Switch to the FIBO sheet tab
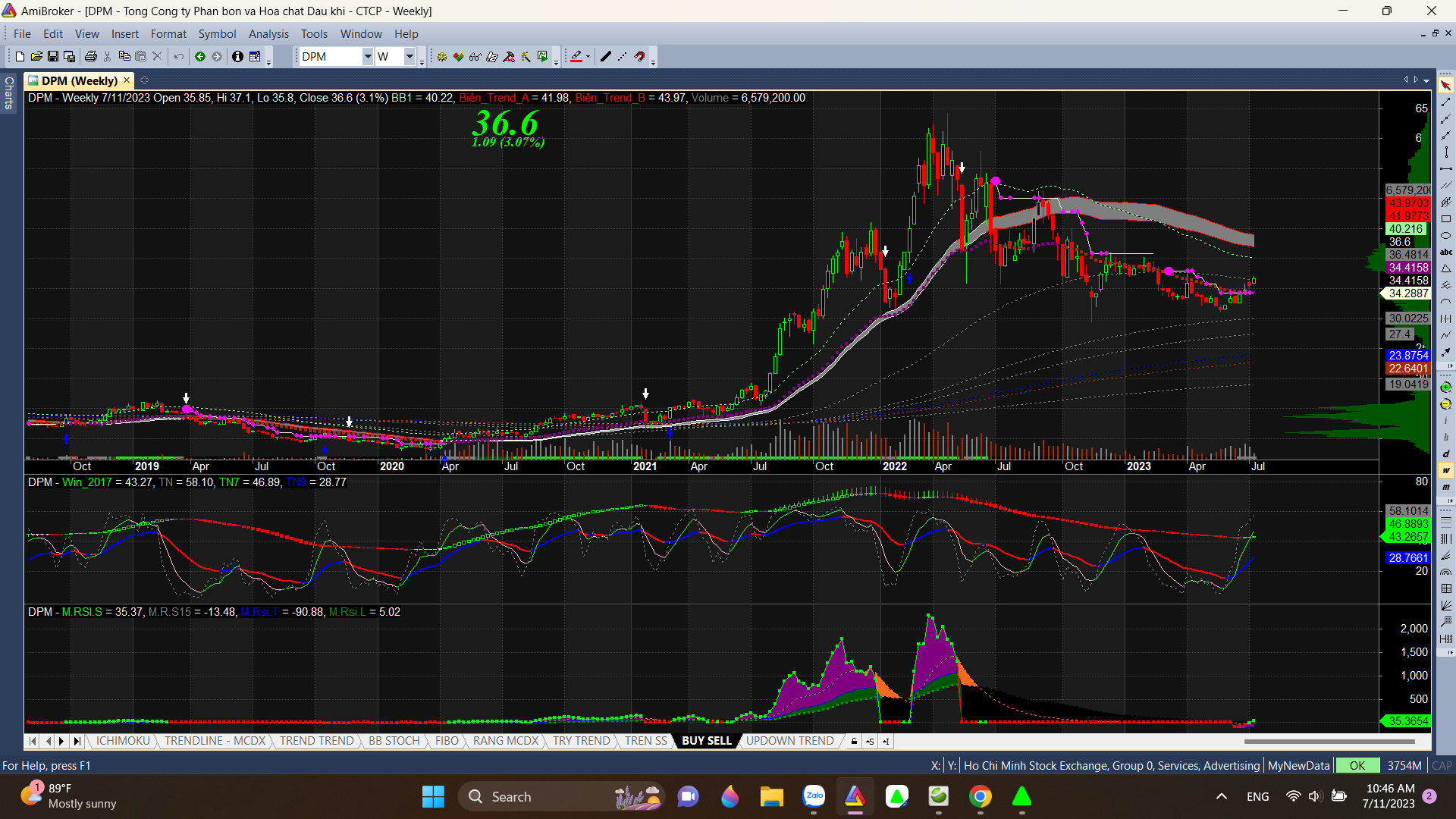 tap(447, 741)
